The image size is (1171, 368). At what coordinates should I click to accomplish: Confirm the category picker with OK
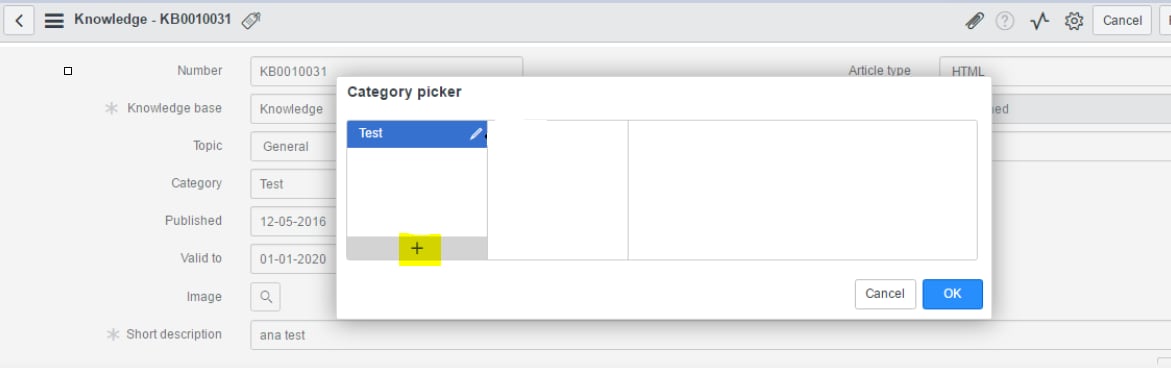pos(952,294)
